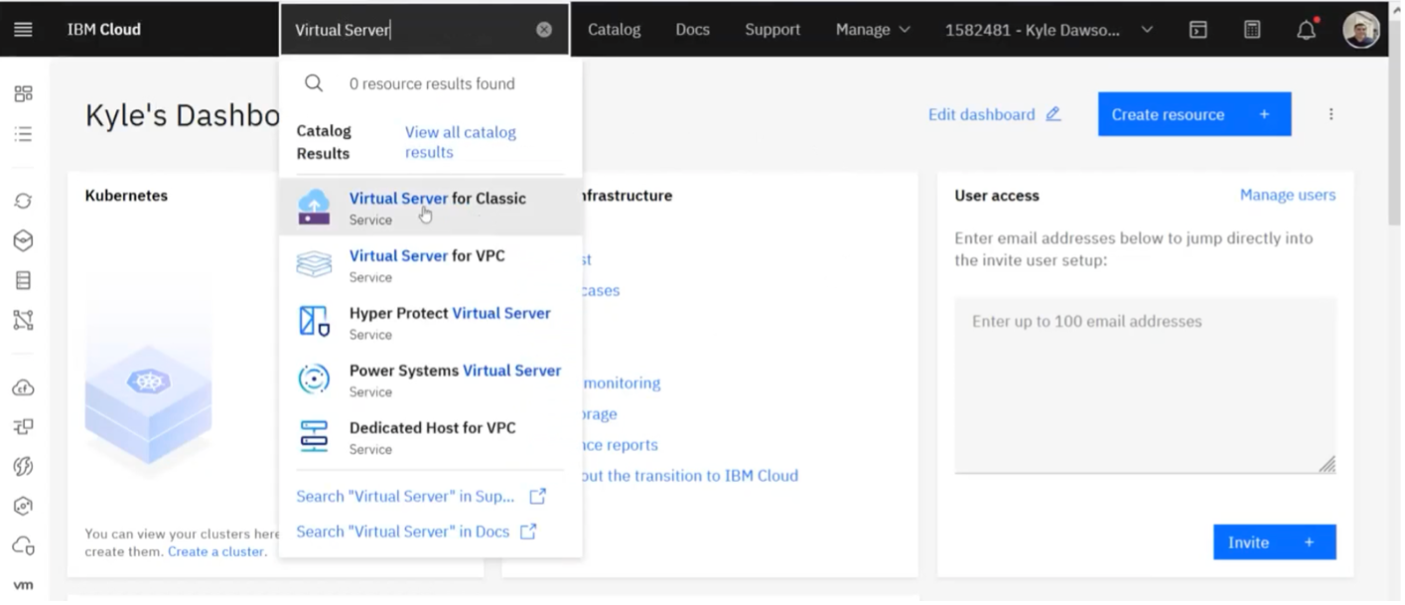Click external-link icon for Docs search
Viewport: 1405px width, 605px height.
[x=528, y=532]
